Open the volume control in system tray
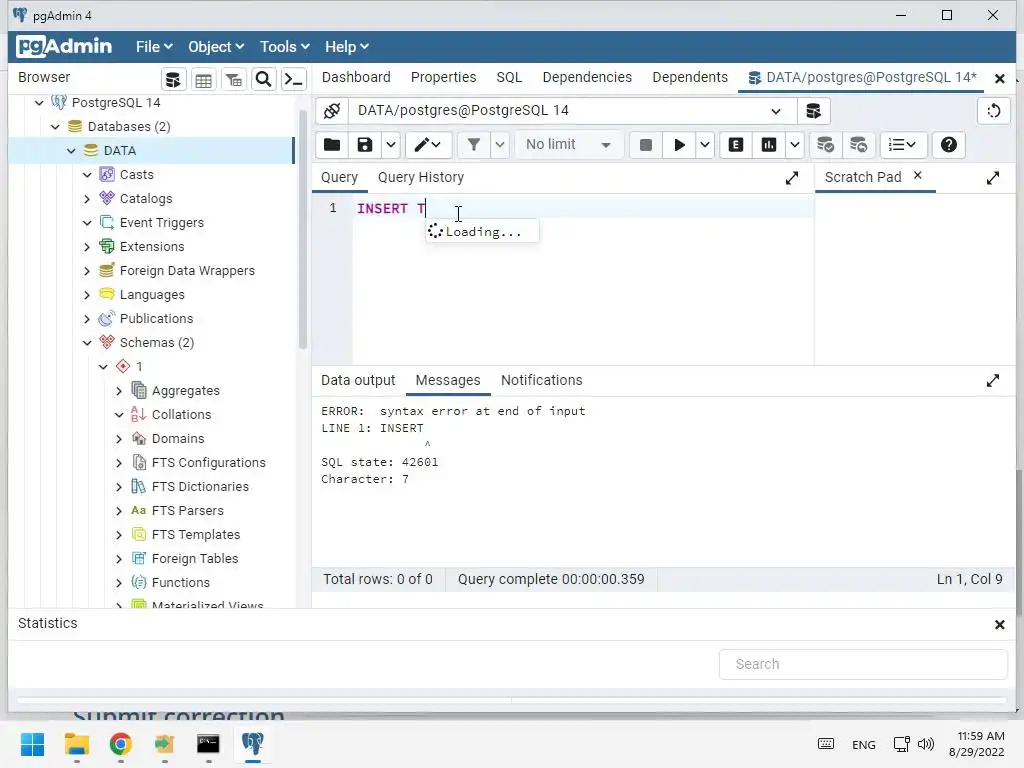Screen dimensions: 1024x768 click(925, 744)
